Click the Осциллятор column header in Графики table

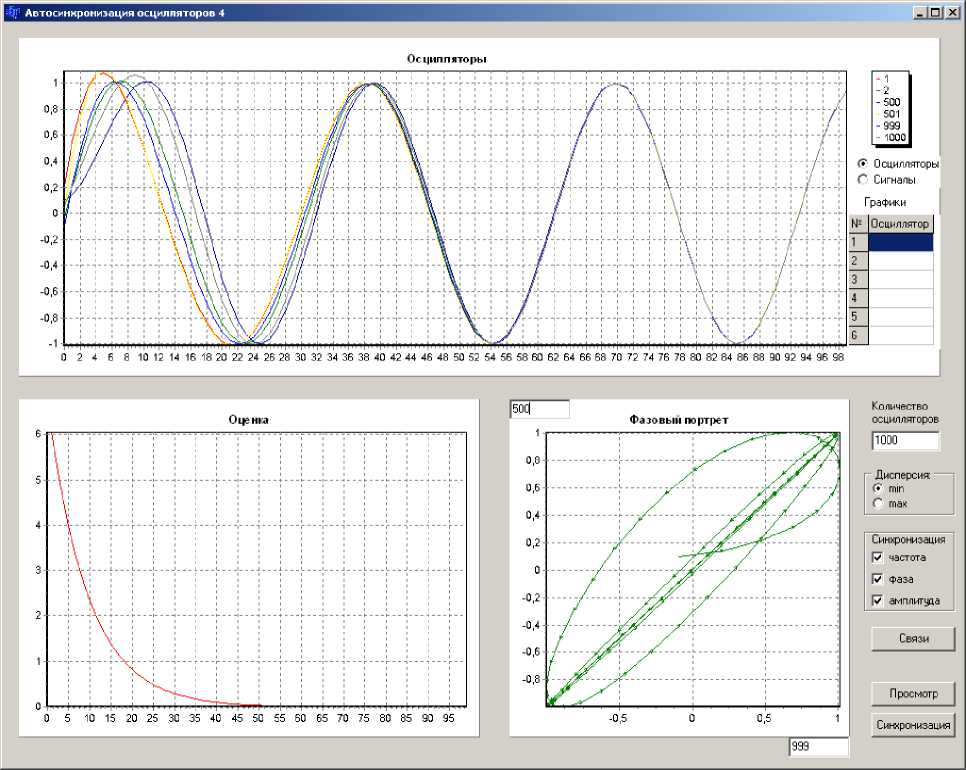tap(900, 223)
